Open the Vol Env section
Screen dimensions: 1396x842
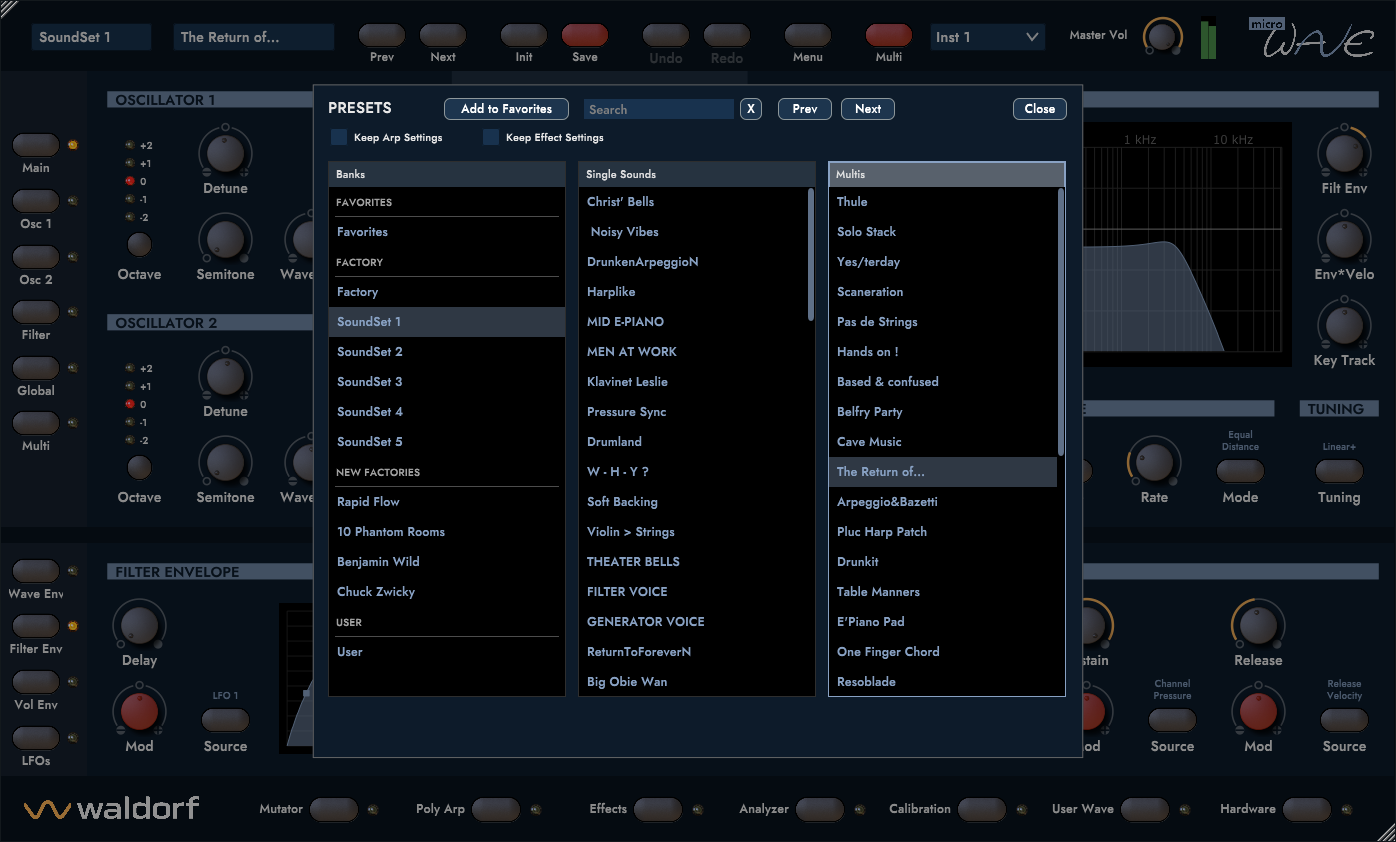click(36, 682)
